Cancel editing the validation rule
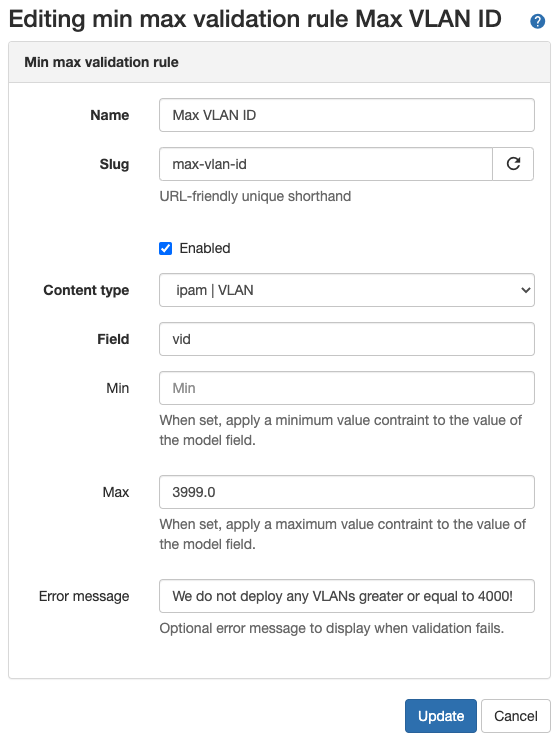The width and height of the screenshot is (559, 742). point(515,716)
